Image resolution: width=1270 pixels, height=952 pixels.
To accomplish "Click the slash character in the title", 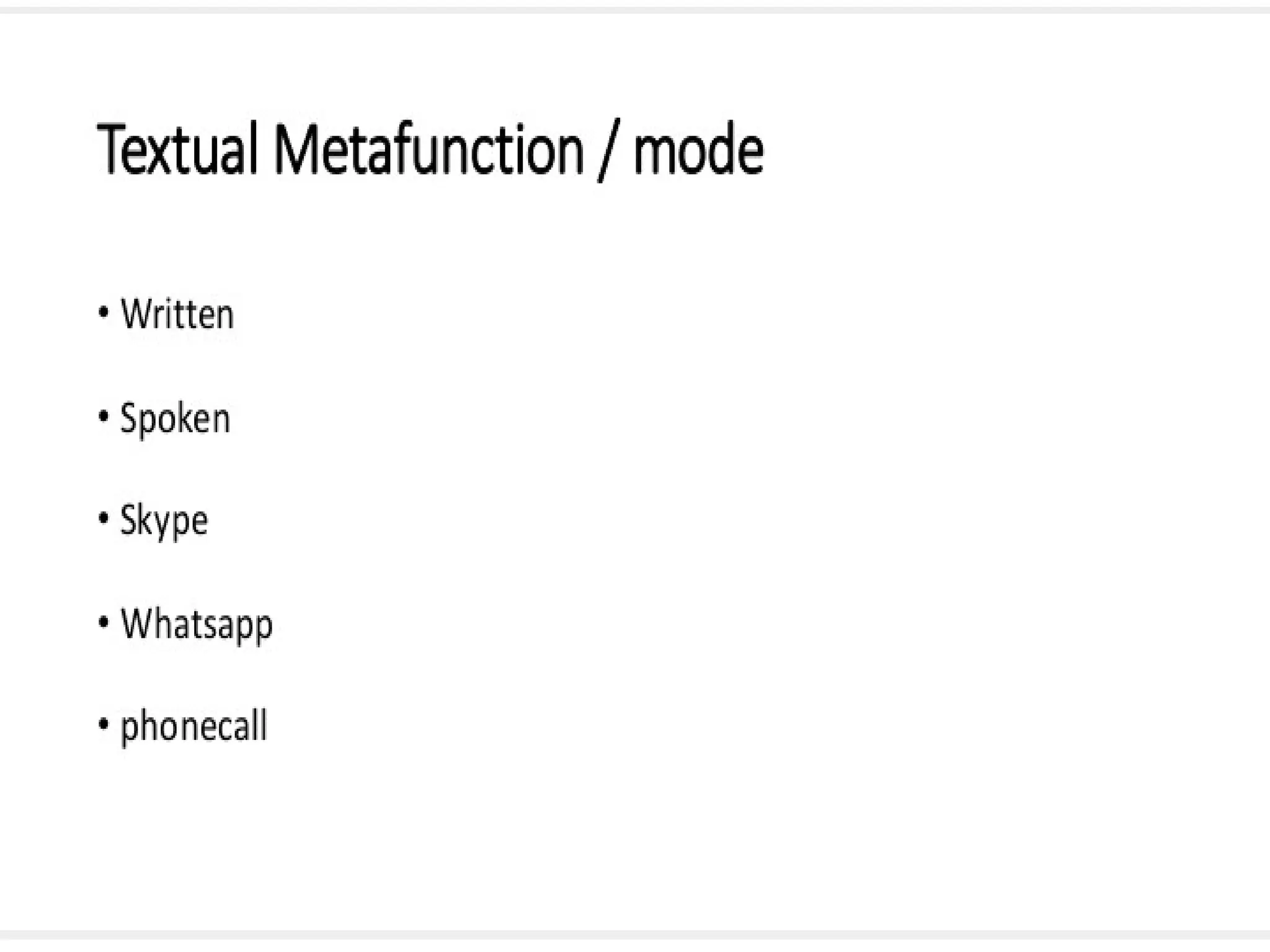I will click(608, 152).
